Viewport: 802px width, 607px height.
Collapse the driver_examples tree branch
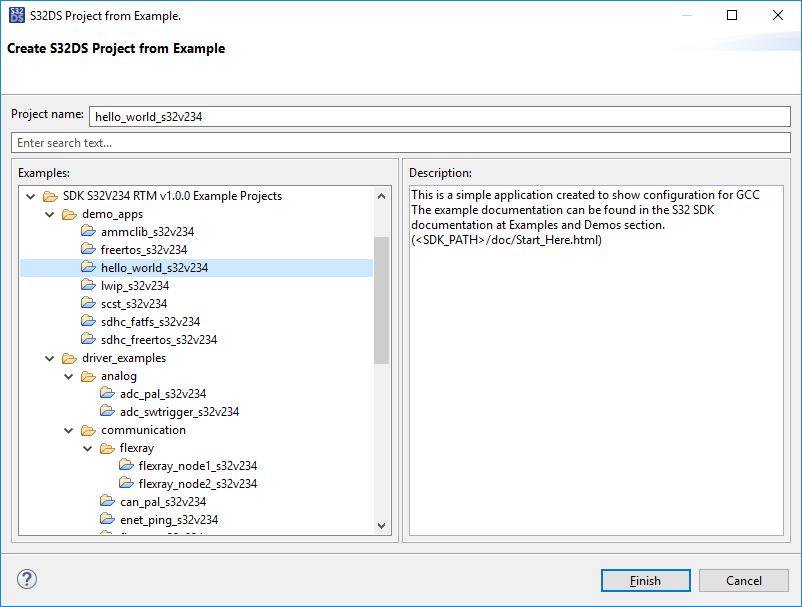pyautogui.click(x=49, y=357)
